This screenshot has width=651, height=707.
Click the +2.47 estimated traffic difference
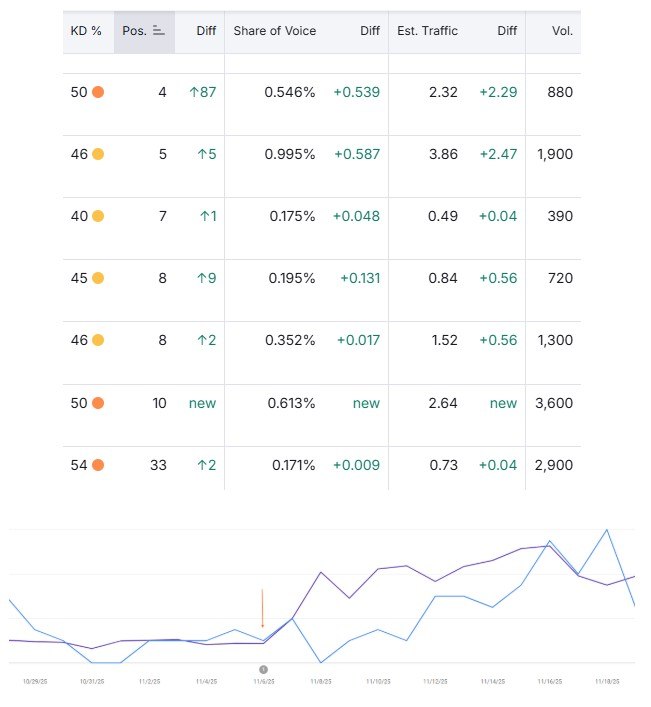498,154
